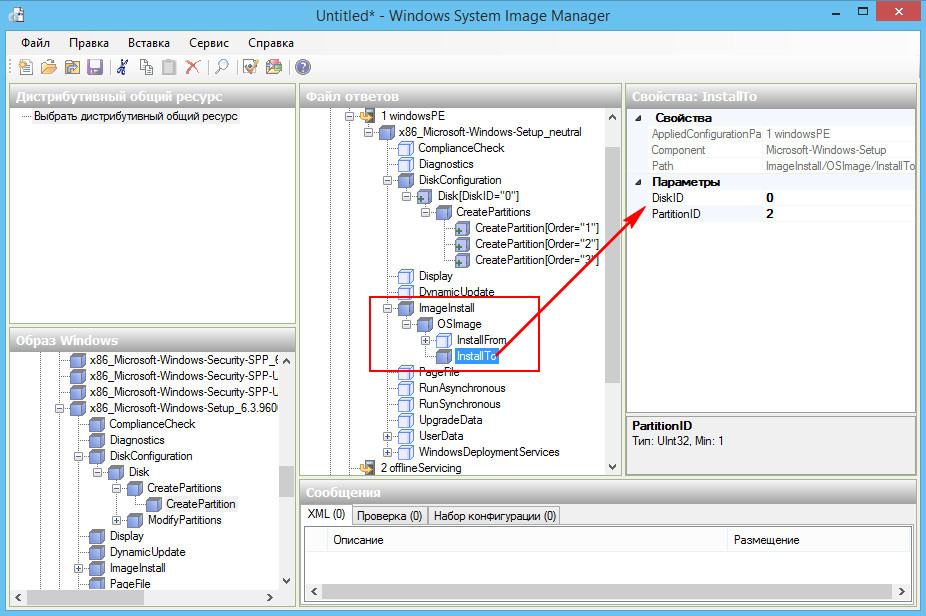Image resolution: width=926 pixels, height=616 pixels.
Task: Expand the InstallFrom node
Action: pos(425,340)
